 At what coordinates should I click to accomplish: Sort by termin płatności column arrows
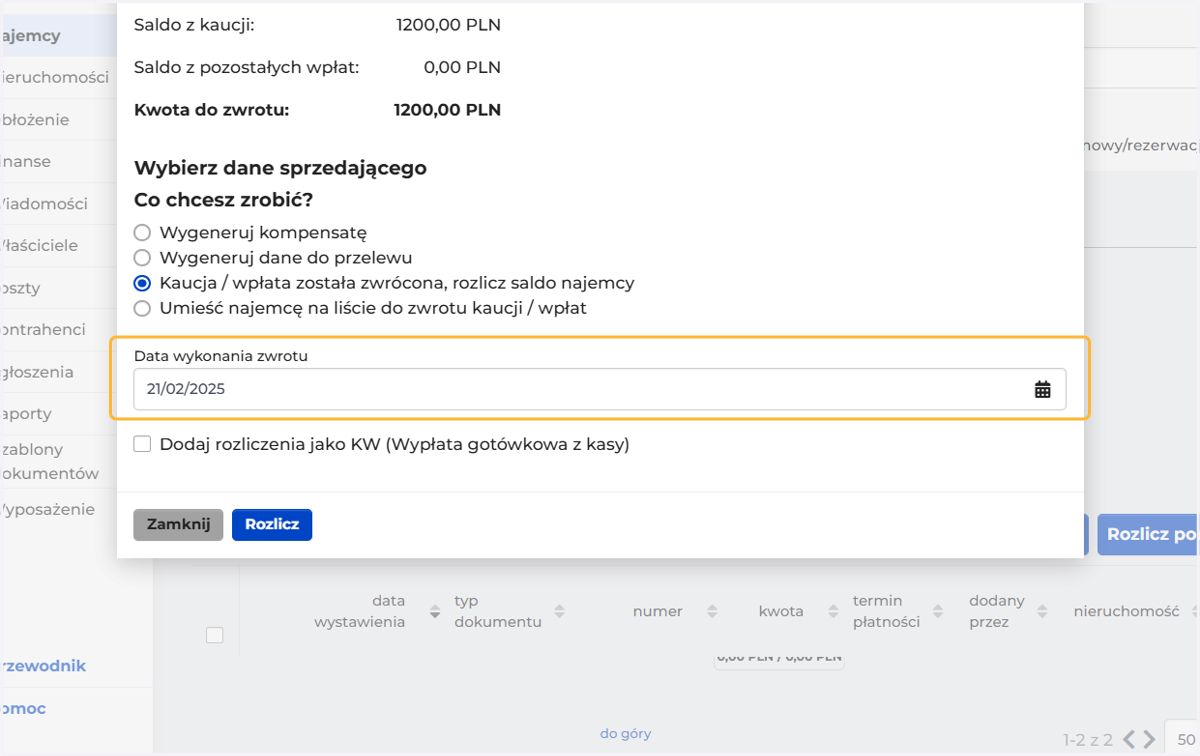[x=940, y=612]
